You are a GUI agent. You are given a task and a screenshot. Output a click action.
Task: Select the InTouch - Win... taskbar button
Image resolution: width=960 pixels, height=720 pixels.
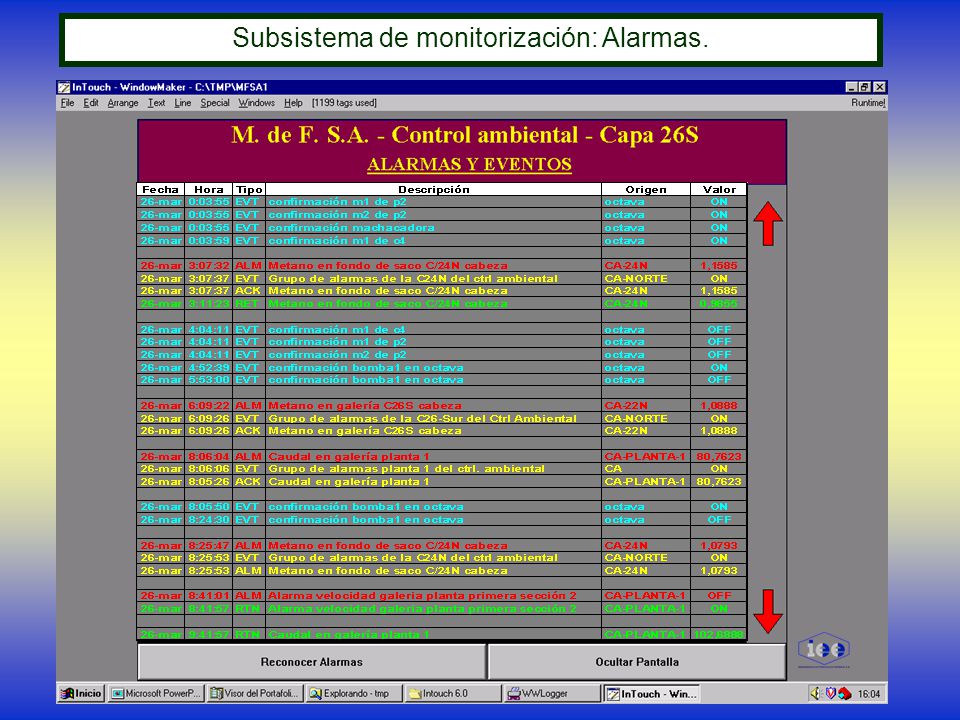point(651,693)
